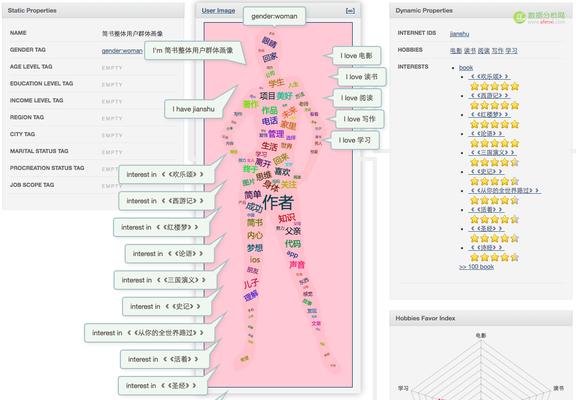Click the 电影 axis label on Hobbies Favor radar chart
This screenshot has height=400, width=576.
tap(481, 335)
